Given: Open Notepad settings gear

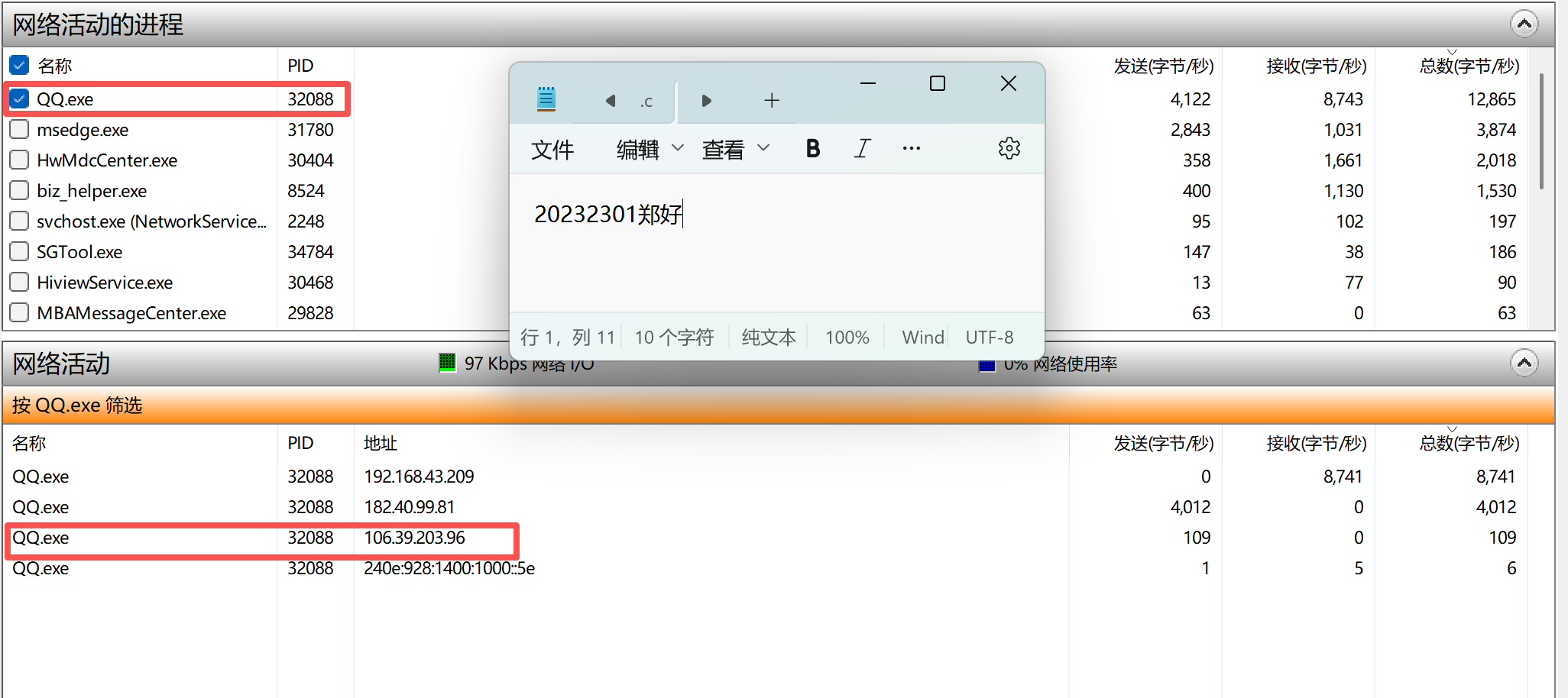Looking at the screenshot, I should click(x=1009, y=149).
